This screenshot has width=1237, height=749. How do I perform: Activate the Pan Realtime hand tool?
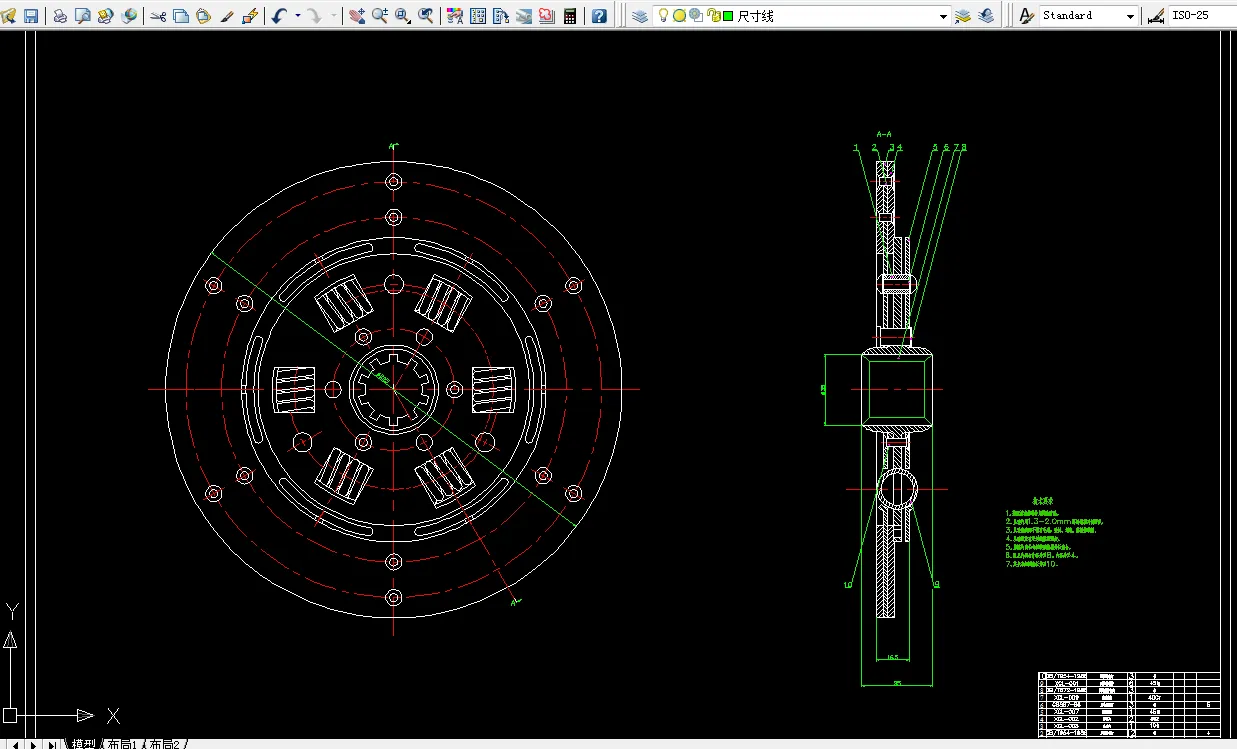[x=356, y=16]
